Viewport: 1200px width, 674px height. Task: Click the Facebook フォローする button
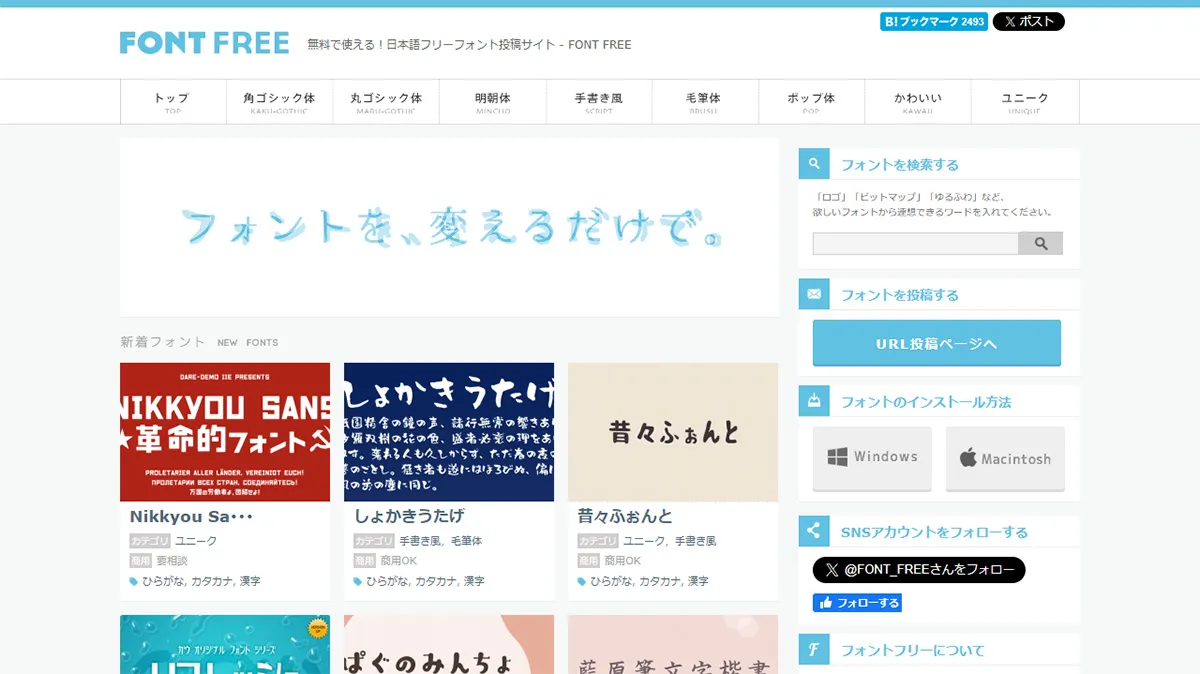coord(857,602)
